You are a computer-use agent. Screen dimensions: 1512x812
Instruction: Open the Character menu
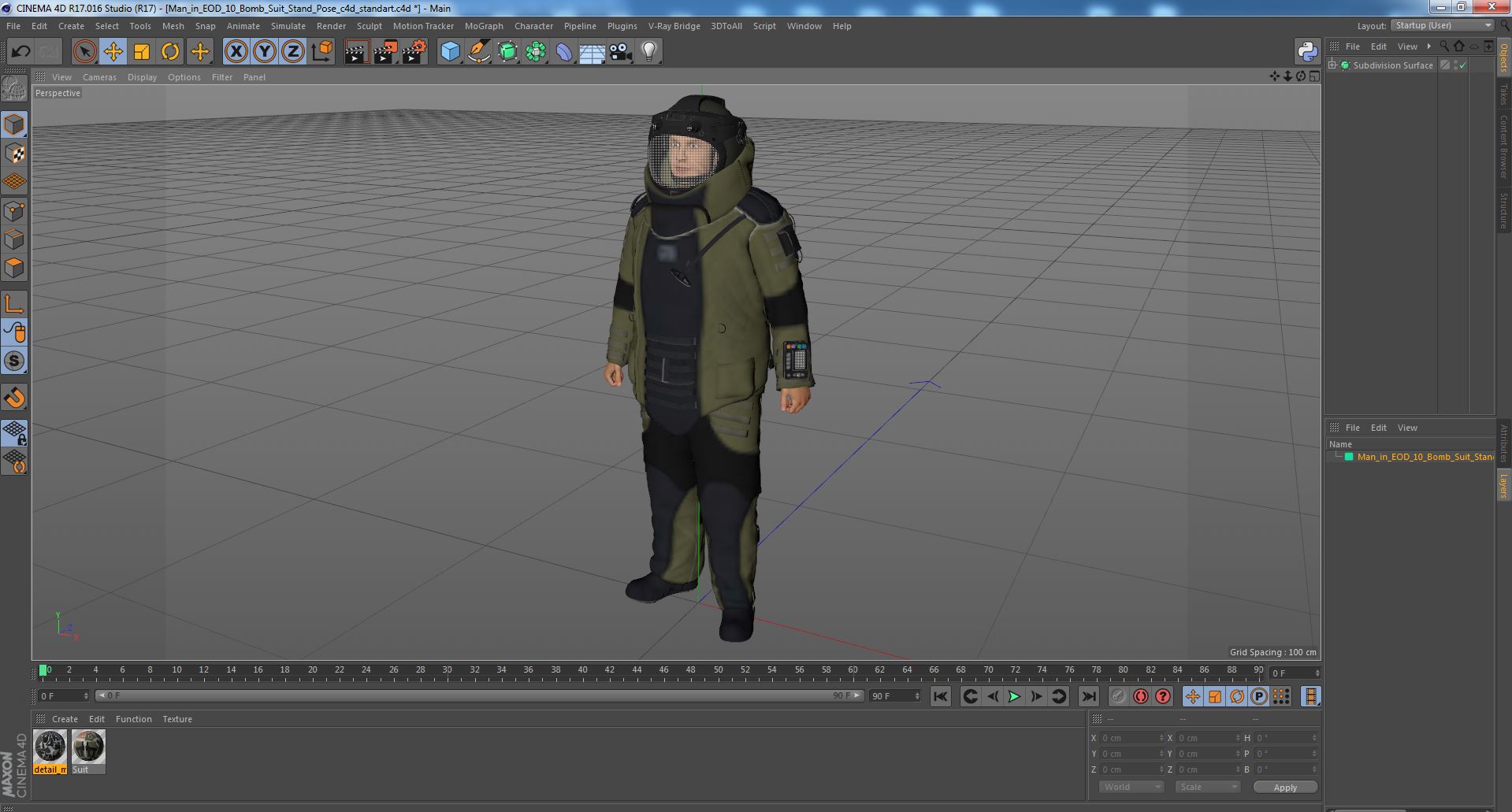[533, 26]
